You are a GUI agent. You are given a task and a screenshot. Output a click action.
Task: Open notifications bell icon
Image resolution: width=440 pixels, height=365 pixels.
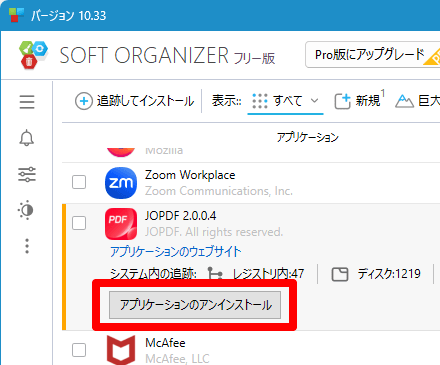point(27,138)
